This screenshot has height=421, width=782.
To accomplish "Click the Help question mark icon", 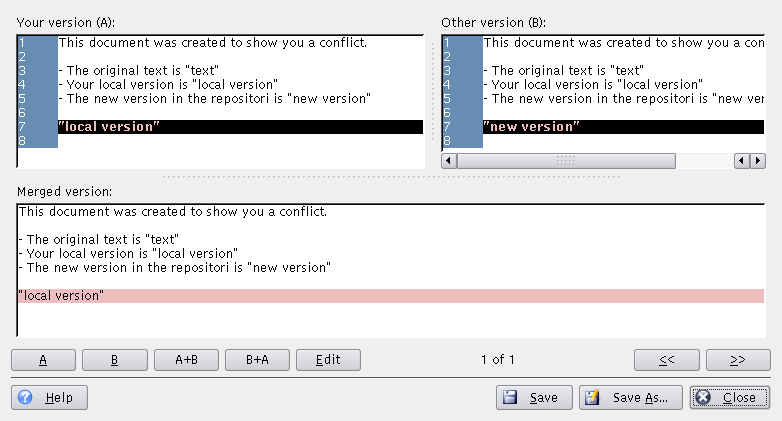I will coord(25,398).
